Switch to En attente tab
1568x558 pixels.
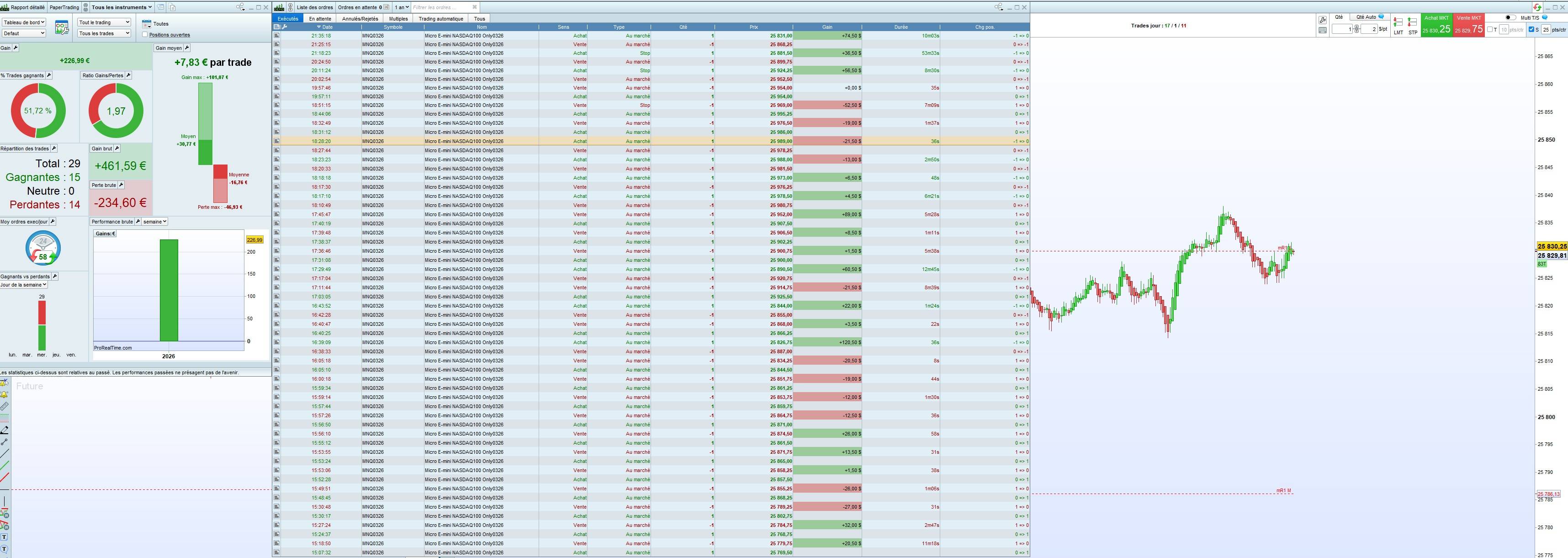pyautogui.click(x=320, y=18)
